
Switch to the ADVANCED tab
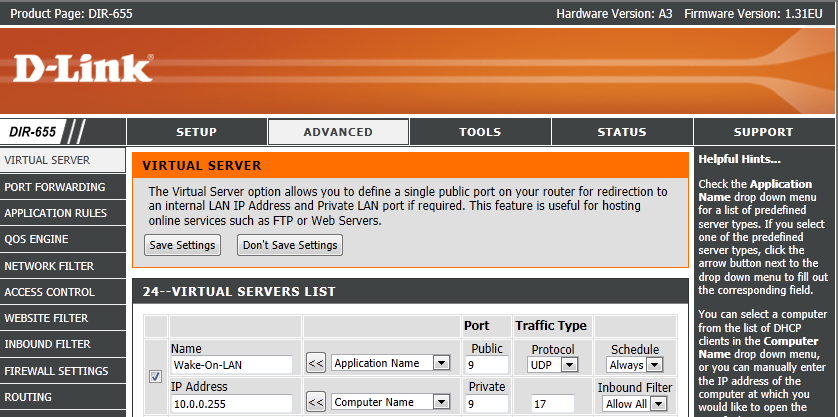[338, 132]
